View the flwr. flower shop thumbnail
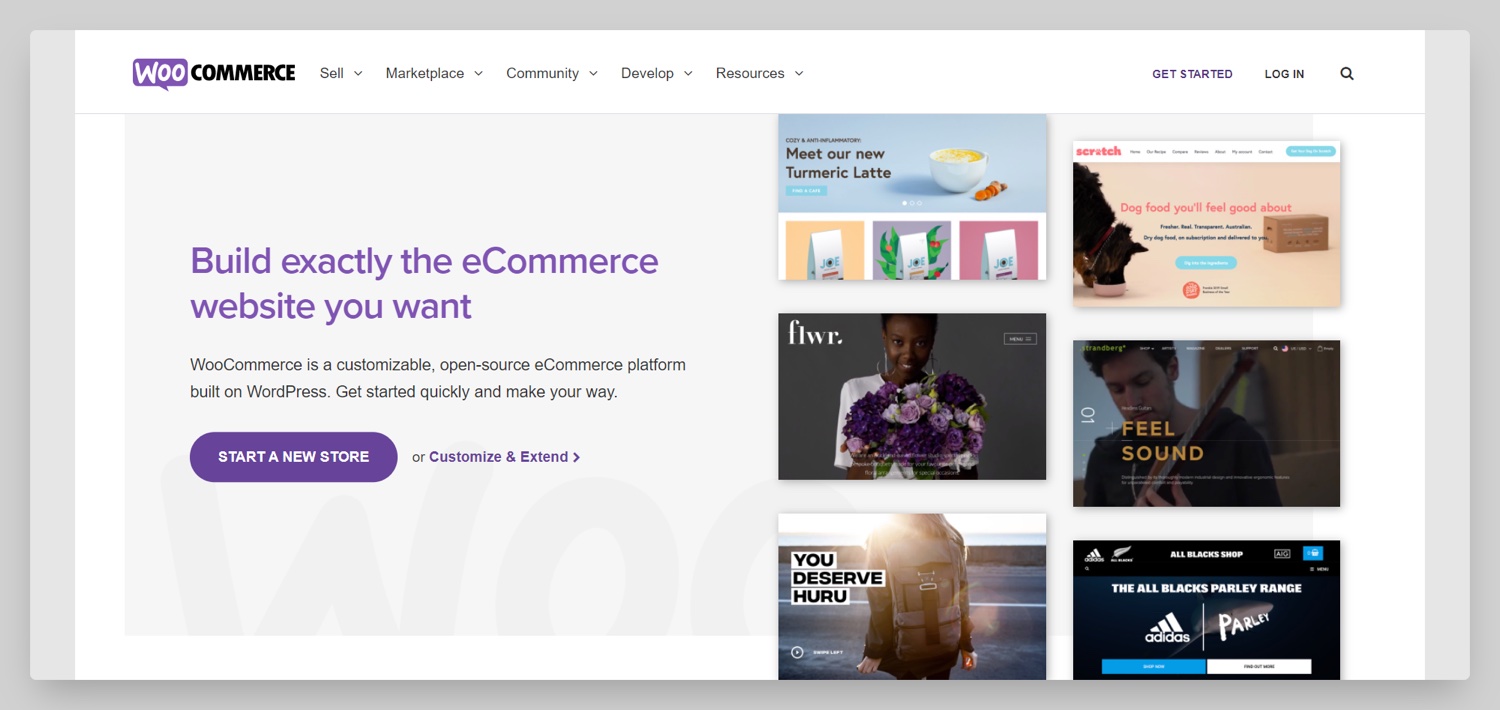 pos(912,397)
